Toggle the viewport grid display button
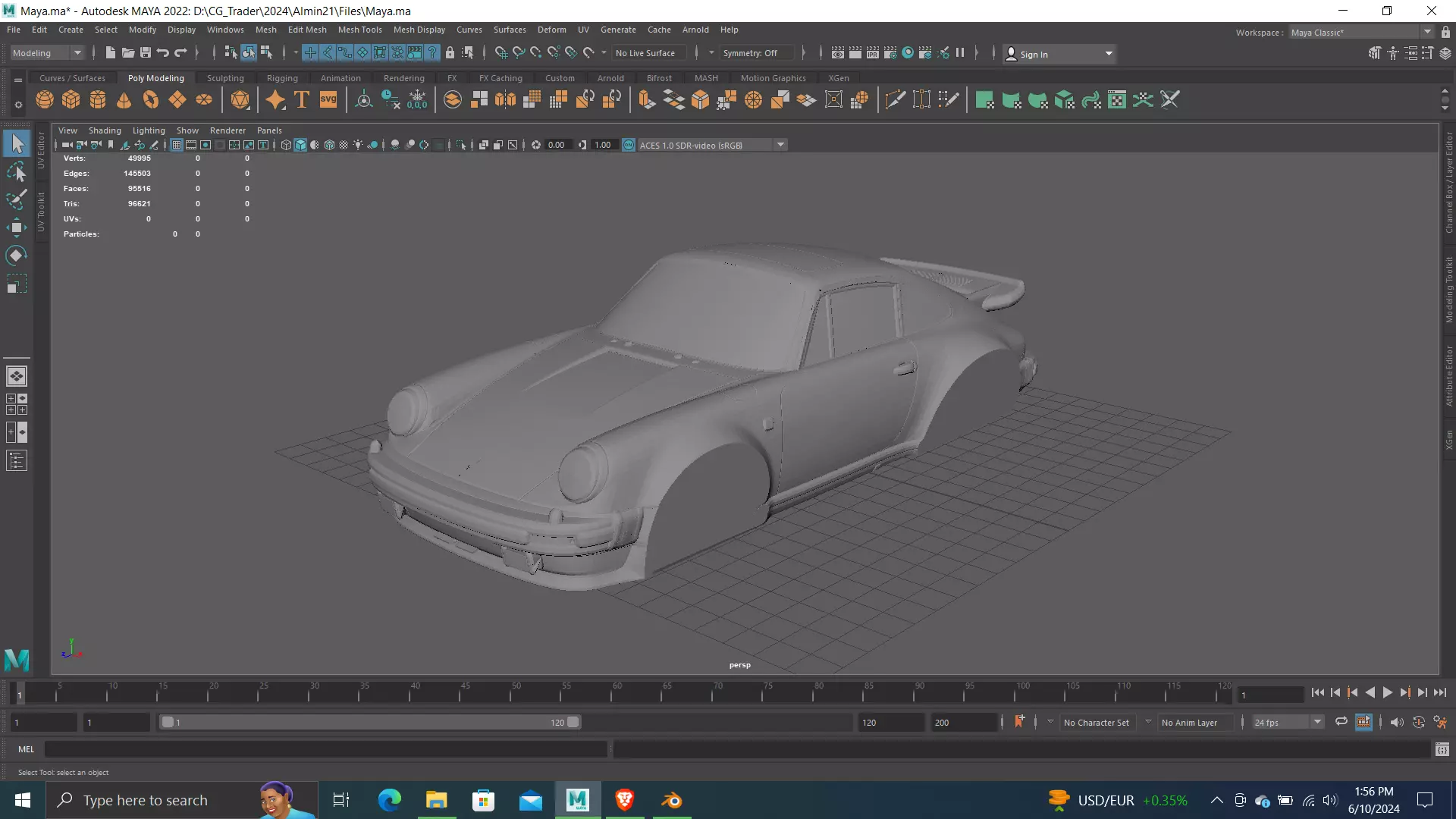This screenshot has width=1456, height=819. point(176,145)
